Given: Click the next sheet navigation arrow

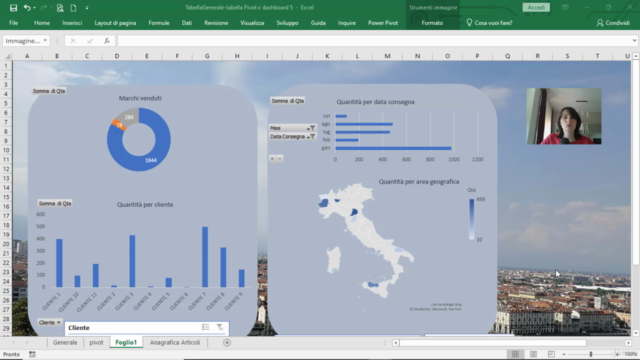Looking at the screenshot, I should (x=27, y=343).
